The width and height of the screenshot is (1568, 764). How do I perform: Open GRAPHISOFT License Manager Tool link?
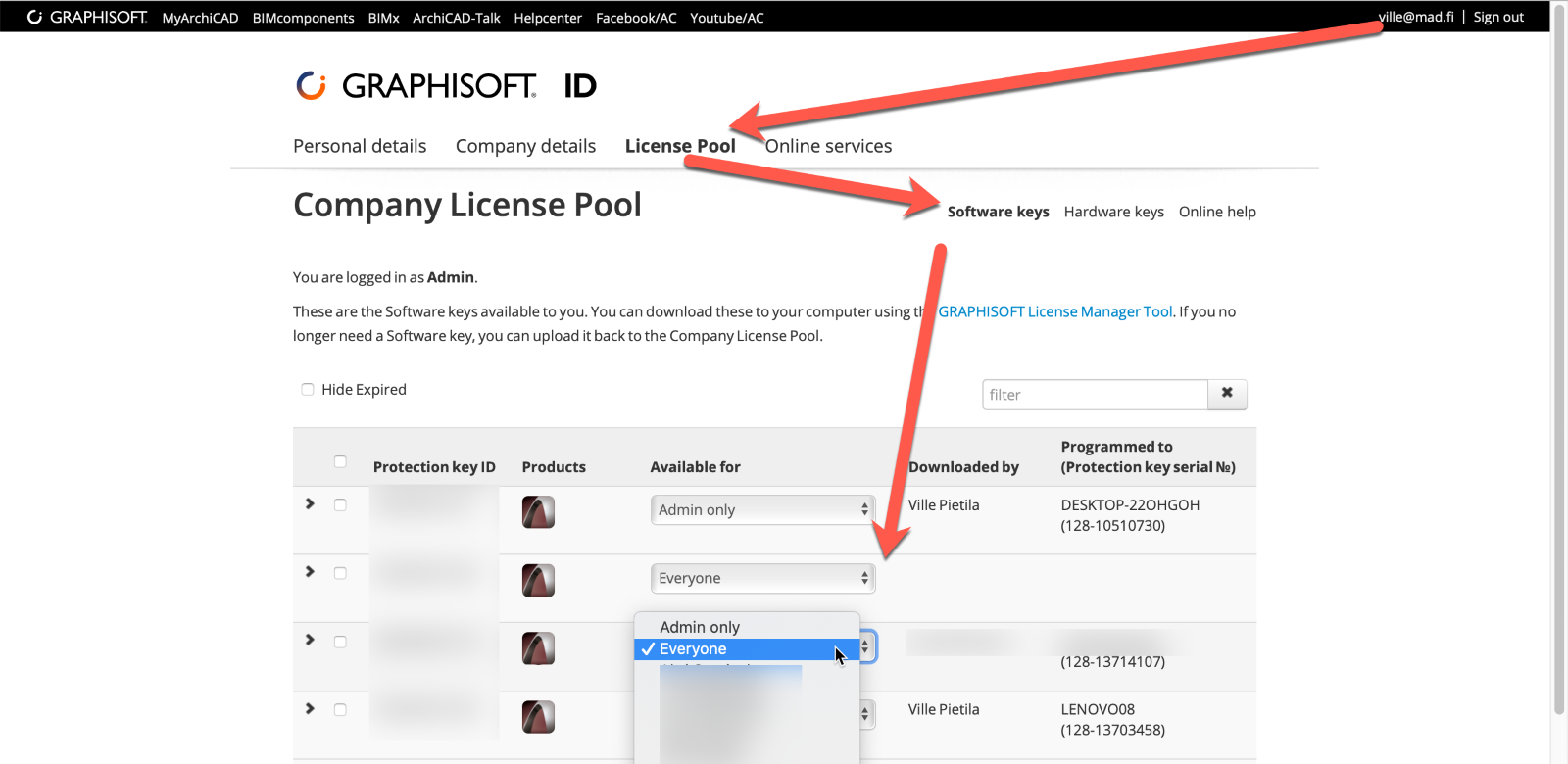pyautogui.click(x=1054, y=311)
